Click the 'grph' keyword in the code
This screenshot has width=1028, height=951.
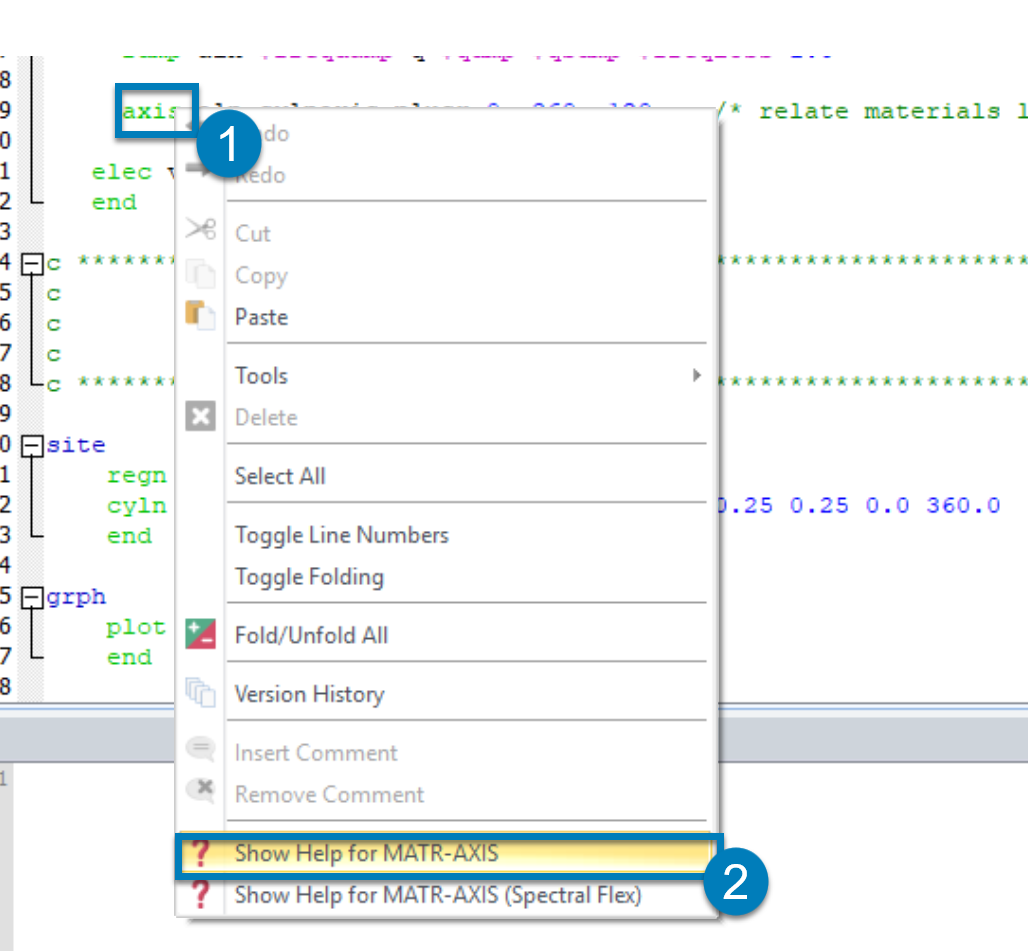point(76,597)
